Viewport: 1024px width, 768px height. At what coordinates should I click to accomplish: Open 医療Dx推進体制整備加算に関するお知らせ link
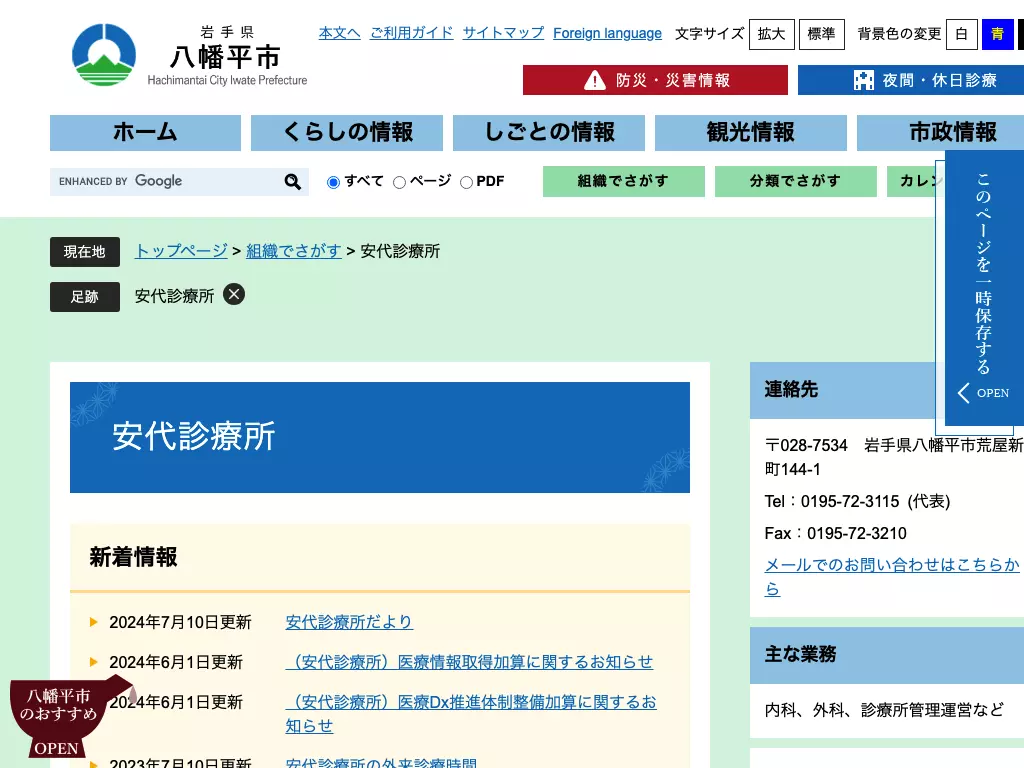pos(471,714)
